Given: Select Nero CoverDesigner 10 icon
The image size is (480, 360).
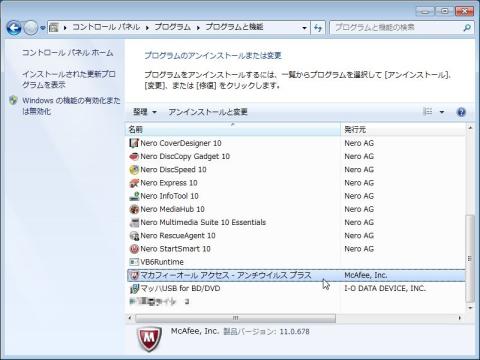Looking at the screenshot, I should coord(134,143).
